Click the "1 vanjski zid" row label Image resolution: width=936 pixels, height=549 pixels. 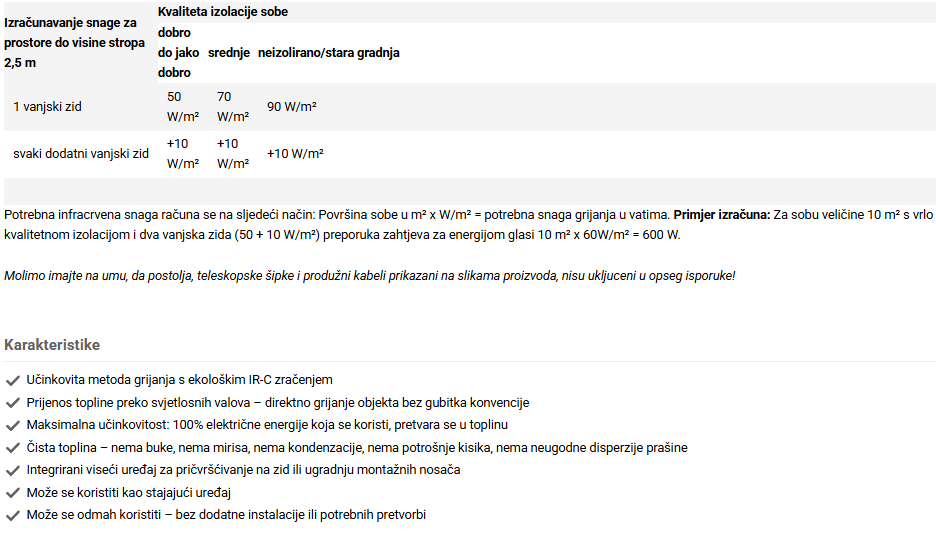(x=48, y=106)
